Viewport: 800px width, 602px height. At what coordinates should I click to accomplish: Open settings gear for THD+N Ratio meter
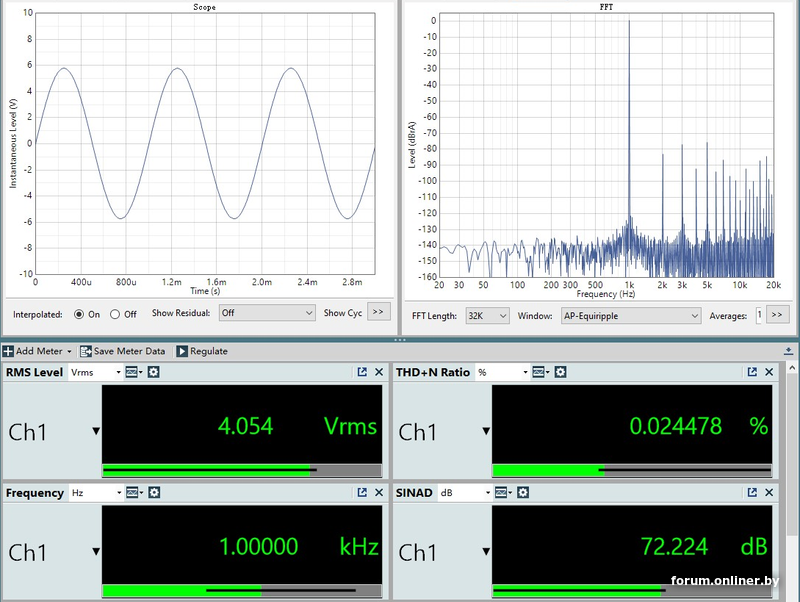[561, 372]
